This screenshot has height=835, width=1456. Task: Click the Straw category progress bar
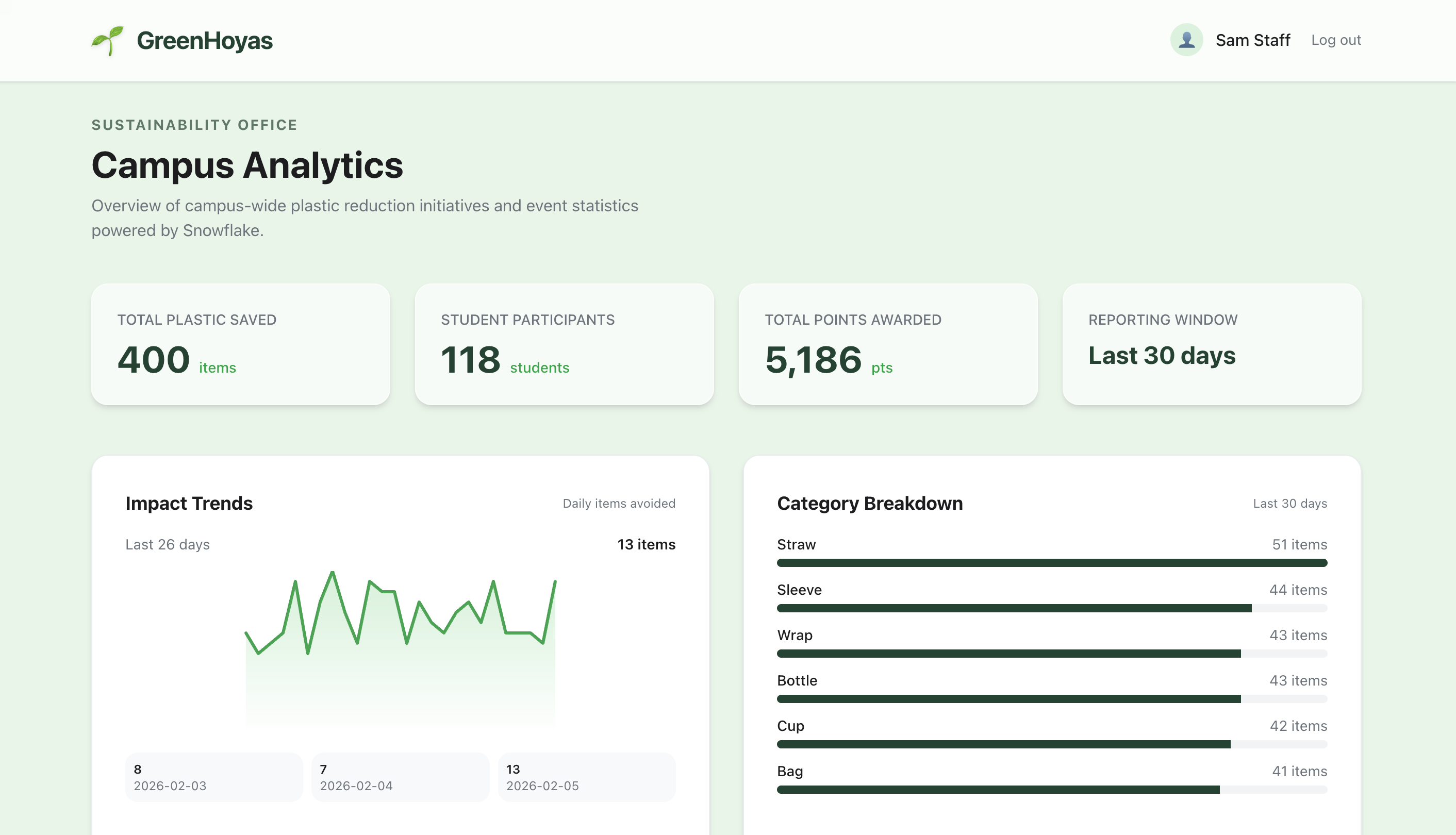[1052, 562]
